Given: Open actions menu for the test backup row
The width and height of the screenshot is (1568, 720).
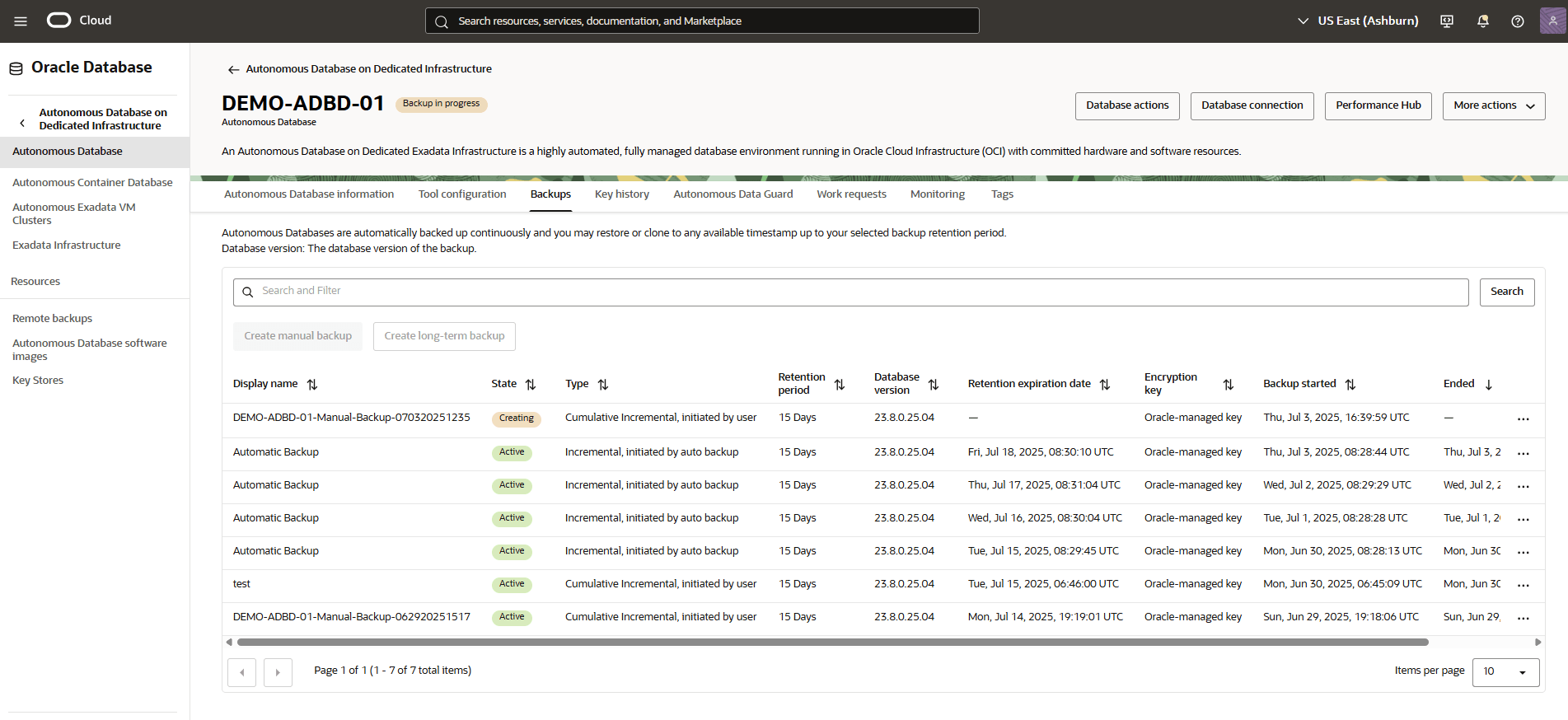Looking at the screenshot, I should pos(1524,586).
